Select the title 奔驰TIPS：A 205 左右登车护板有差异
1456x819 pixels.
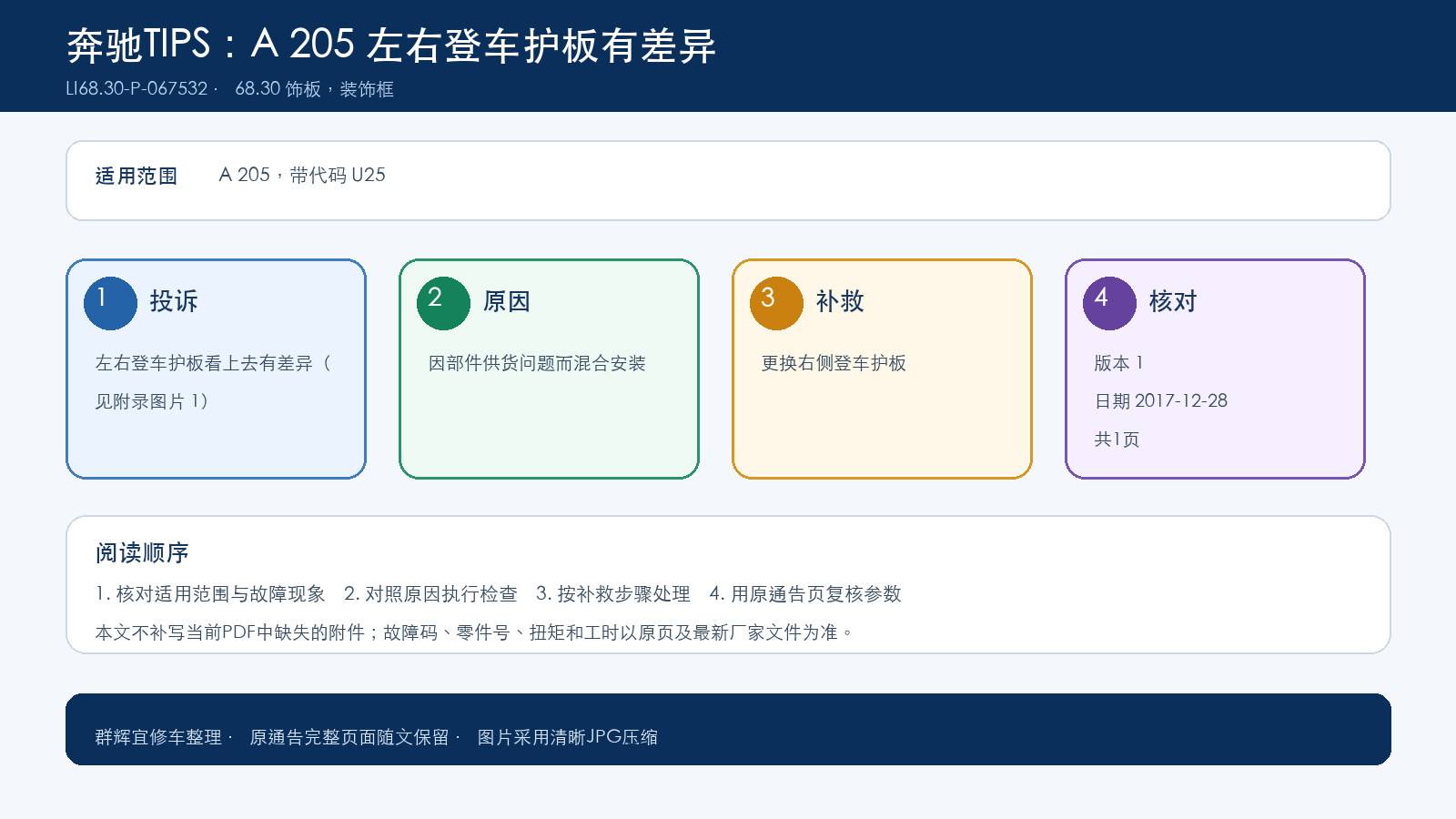click(391, 45)
